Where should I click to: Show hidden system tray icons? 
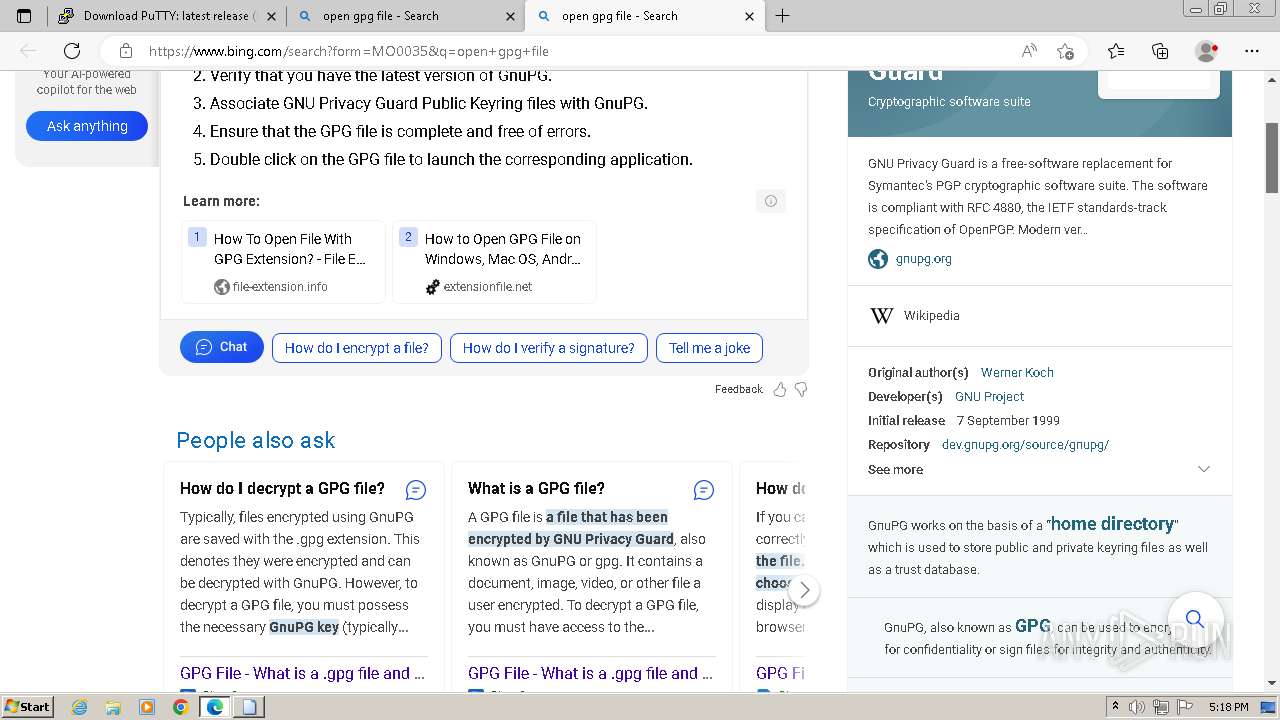click(x=1116, y=707)
